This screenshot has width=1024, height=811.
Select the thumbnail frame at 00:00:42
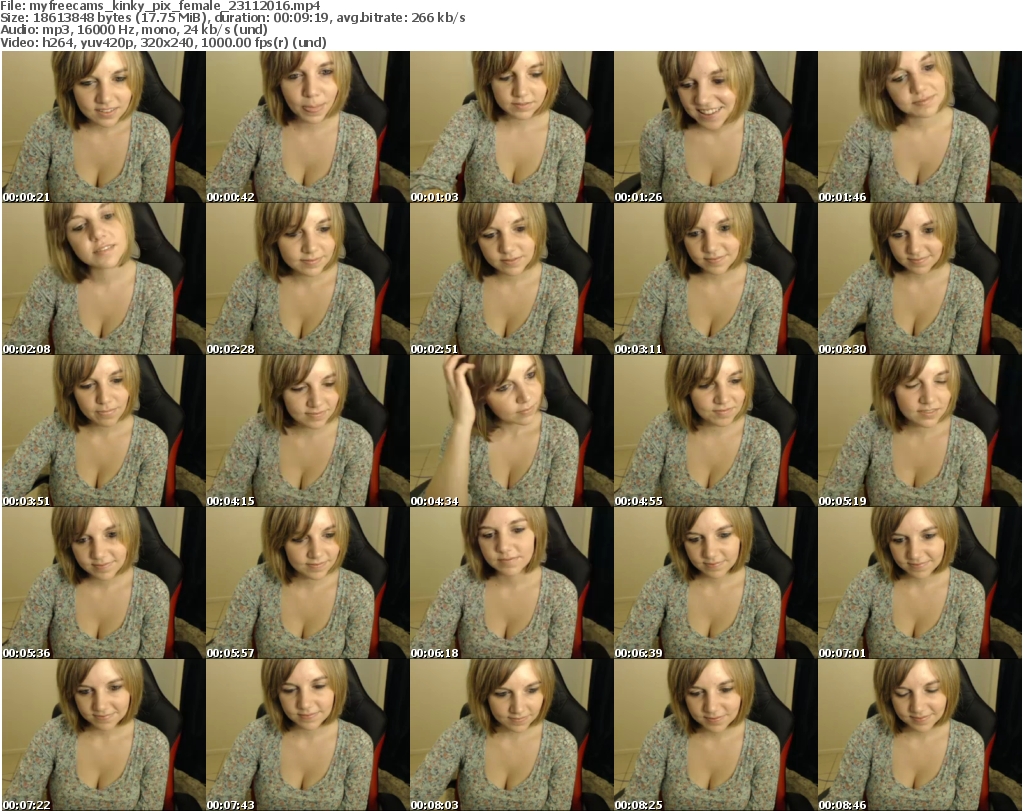(x=308, y=127)
